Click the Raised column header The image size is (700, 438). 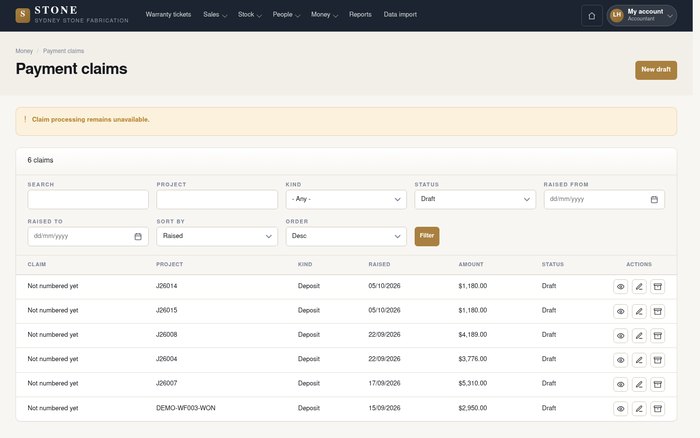click(x=379, y=264)
